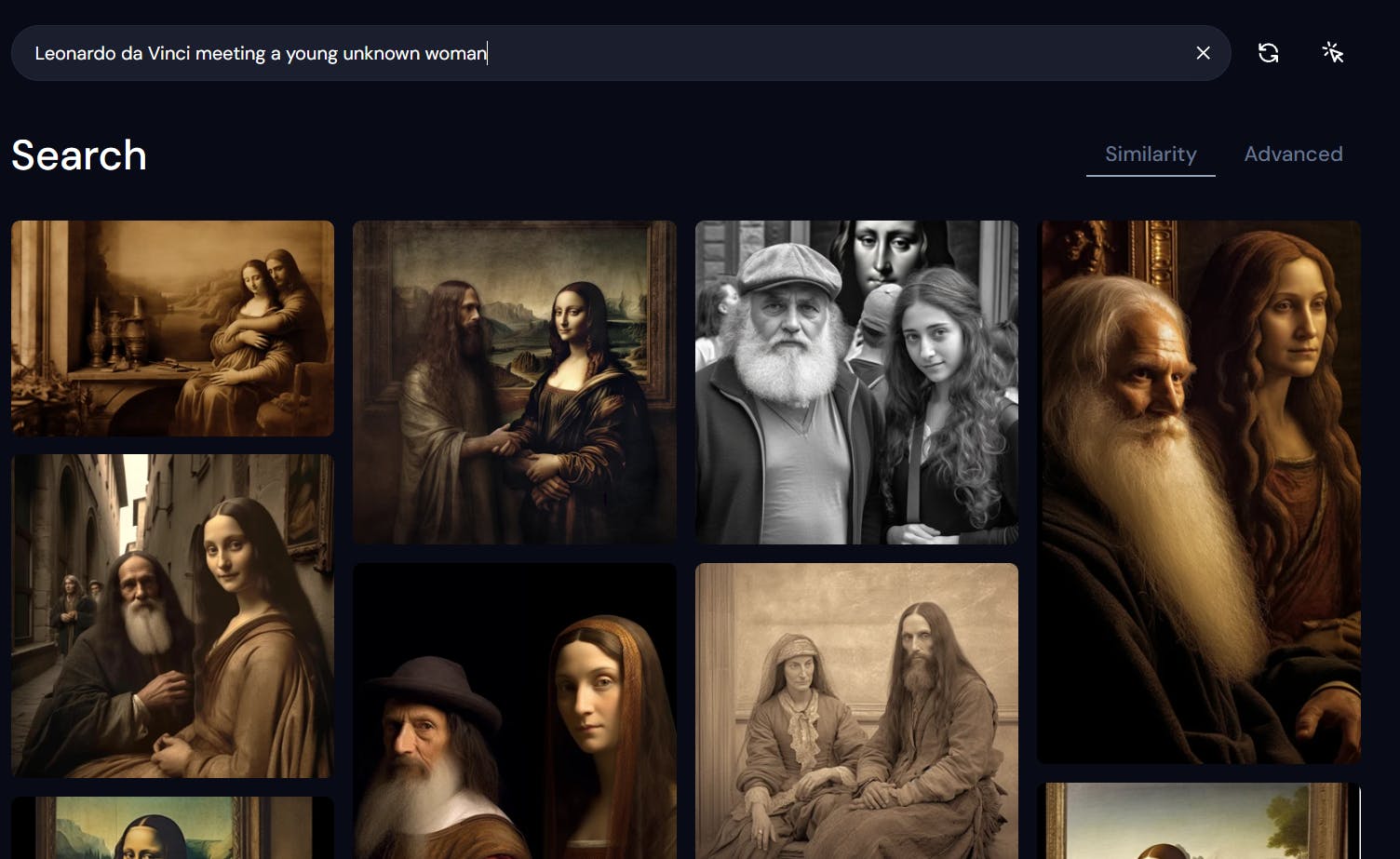
Task: Open sepia photo of seated couple
Action: 856,711
